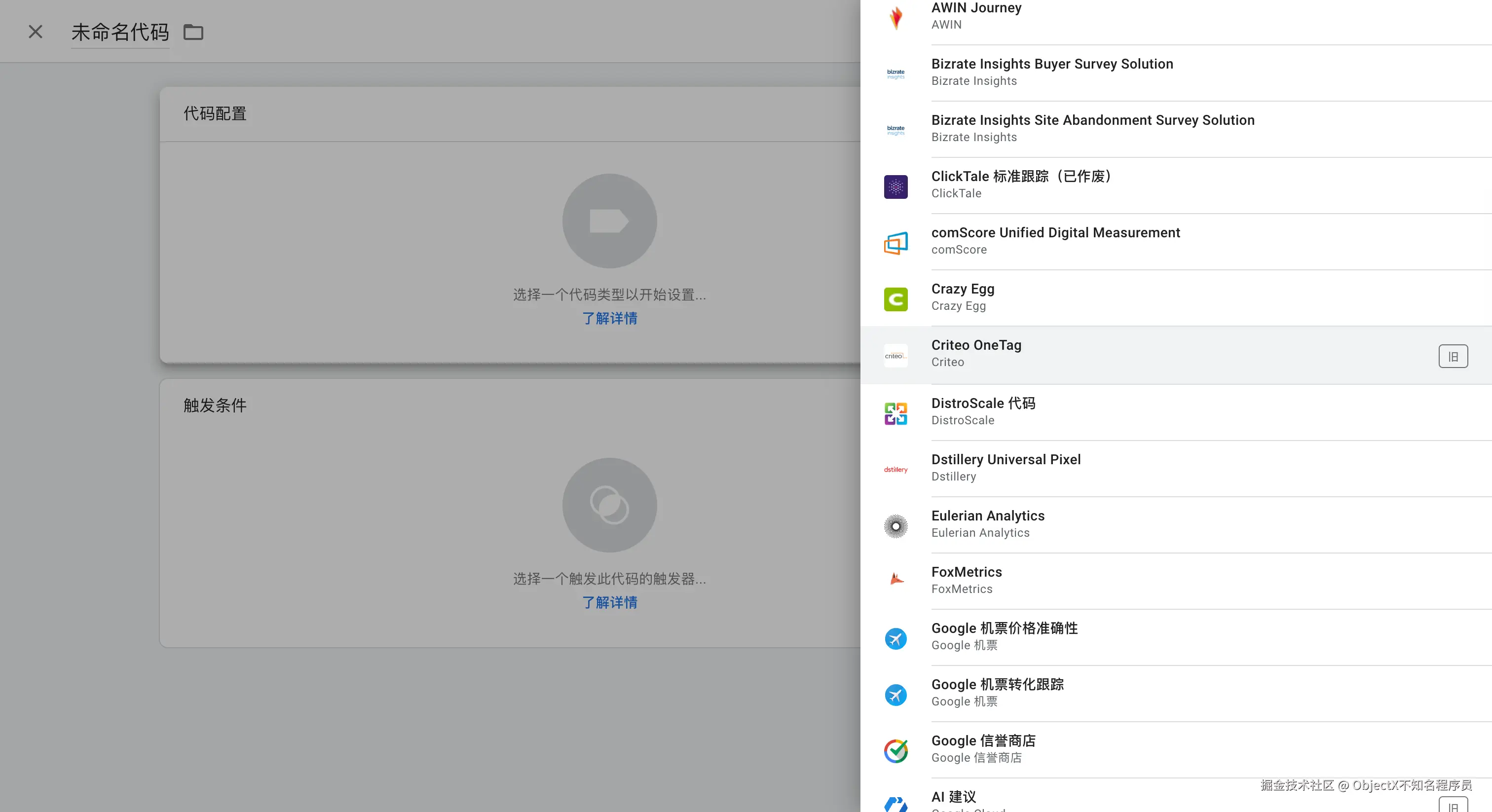
Task: Open 了解详情 link under 代码配置
Action: [x=609, y=319]
